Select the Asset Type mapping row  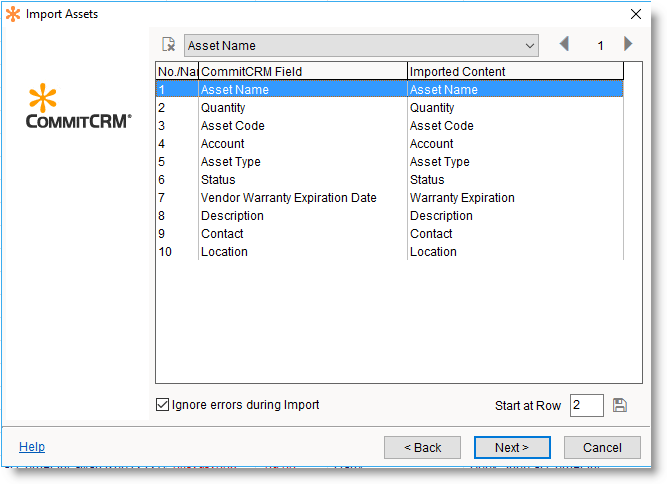pyautogui.click(x=230, y=162)
